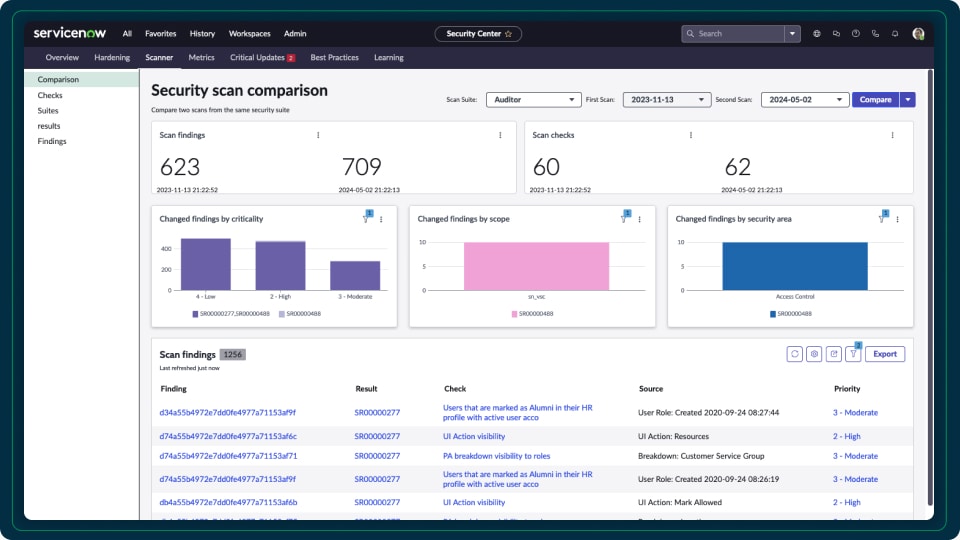Click the globe icon in the top bar
The image size is (960, 540).
(x=817, y=33)
